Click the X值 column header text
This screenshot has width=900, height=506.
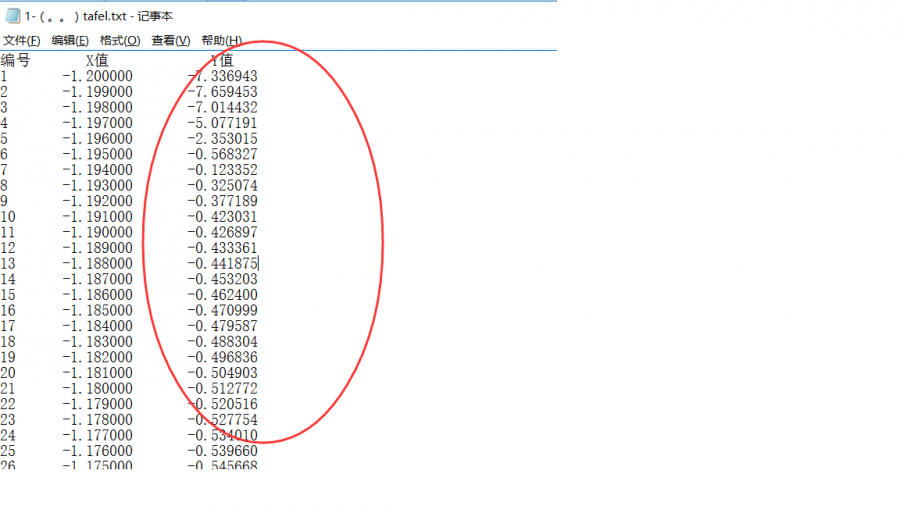97,60
